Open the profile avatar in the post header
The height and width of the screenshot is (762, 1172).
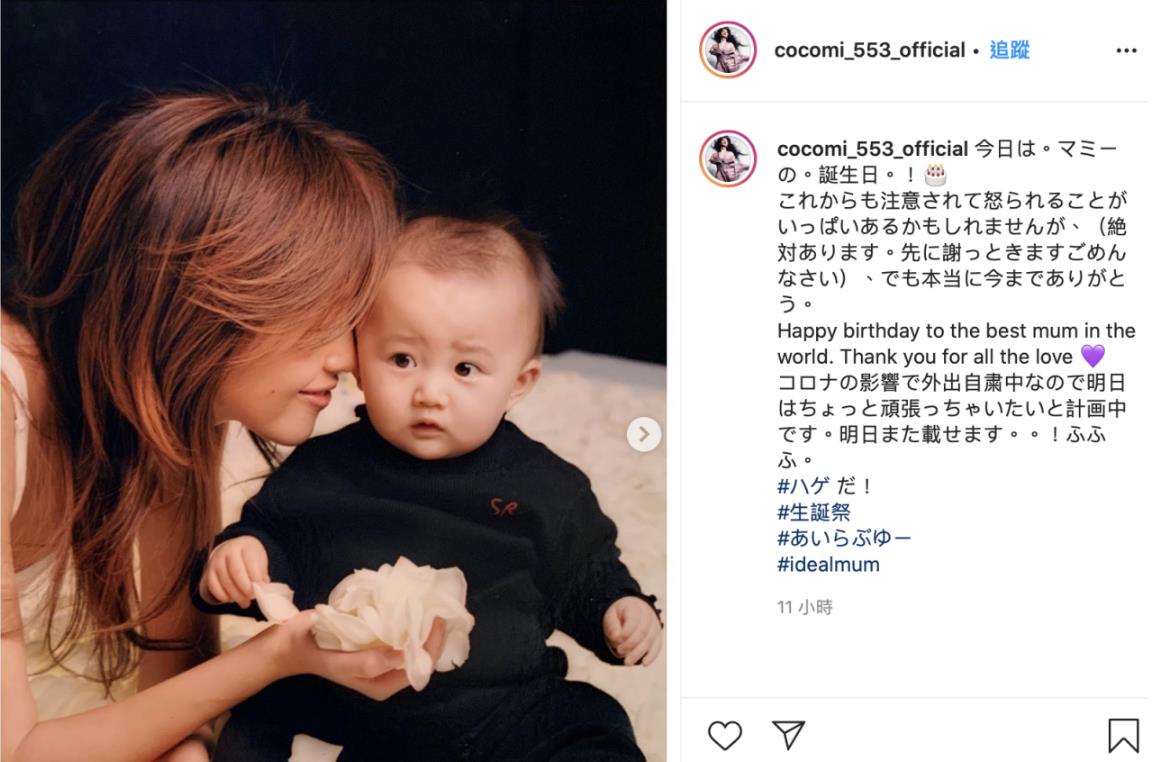pos(727,49)
